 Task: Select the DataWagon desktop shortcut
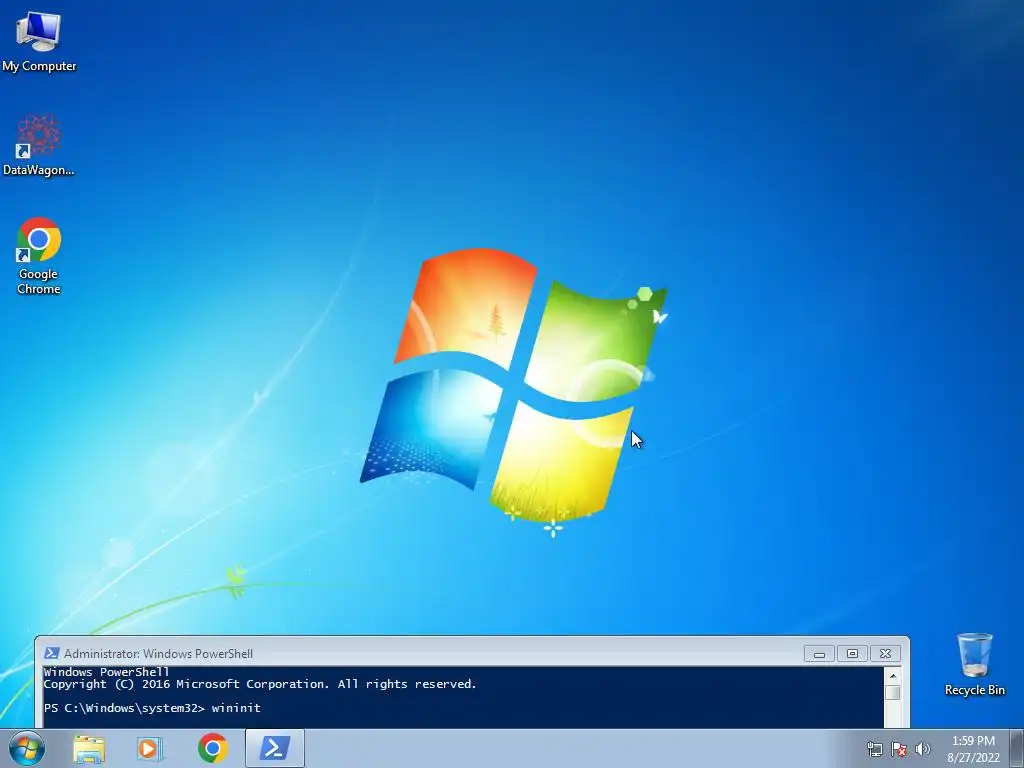(39, 145)
